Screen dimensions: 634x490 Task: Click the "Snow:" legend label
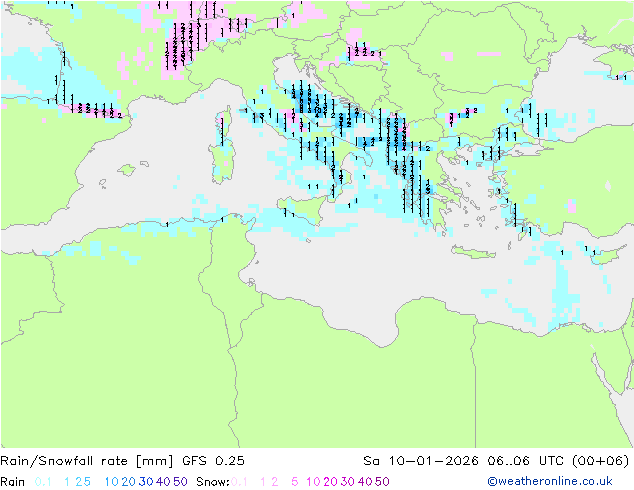pos(213,482)
